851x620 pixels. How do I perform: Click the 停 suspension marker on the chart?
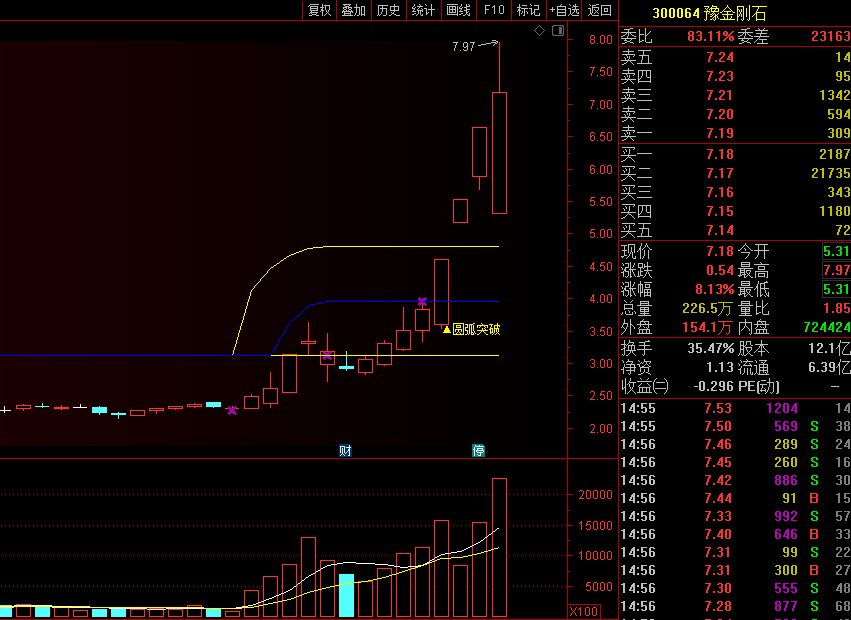point(478,451)
